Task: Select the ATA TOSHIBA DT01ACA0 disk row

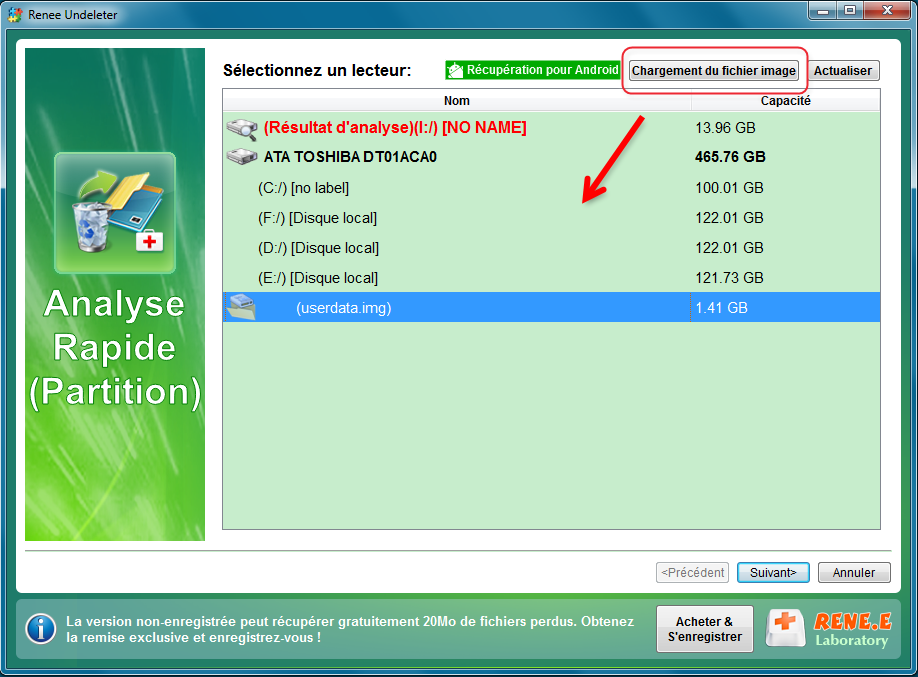Action: (x=552, y=157)
